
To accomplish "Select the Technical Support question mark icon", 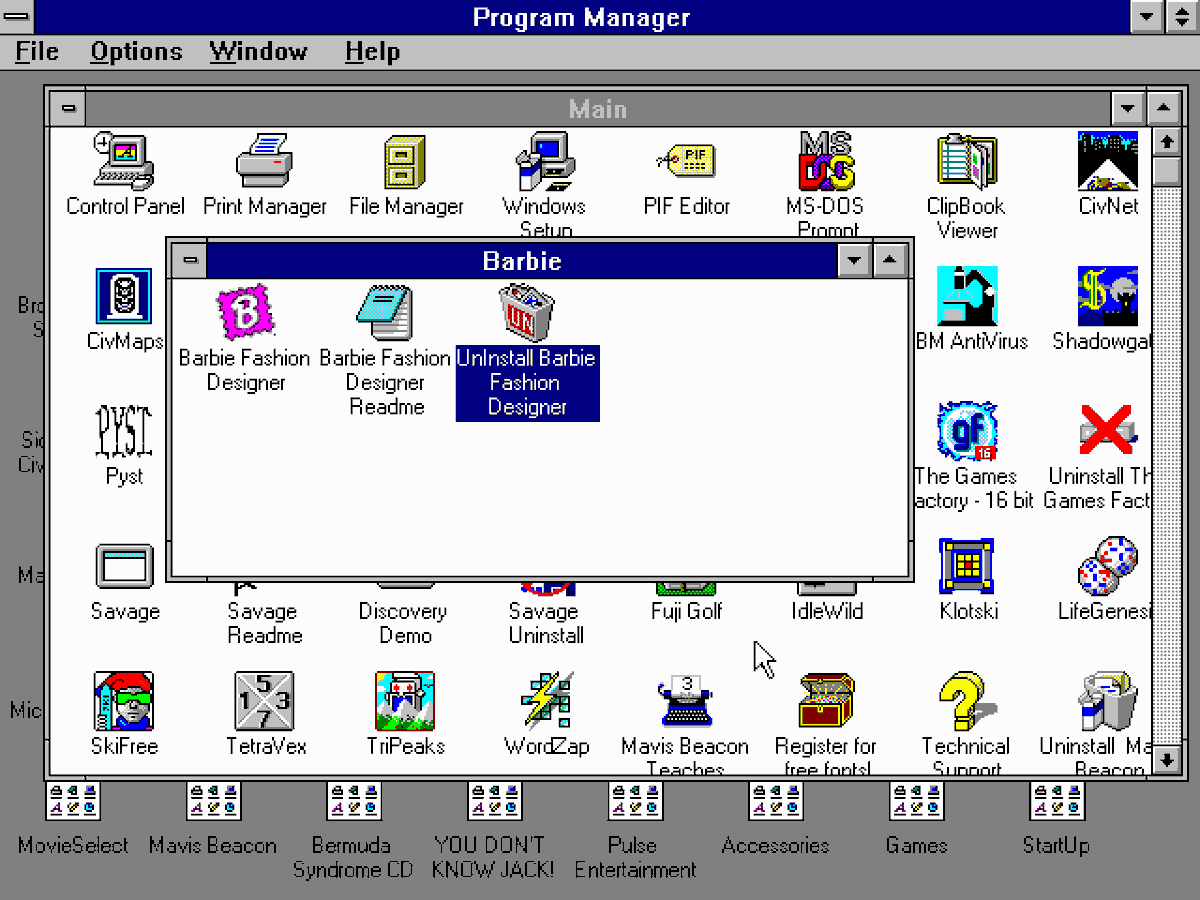I will point(967,701).
